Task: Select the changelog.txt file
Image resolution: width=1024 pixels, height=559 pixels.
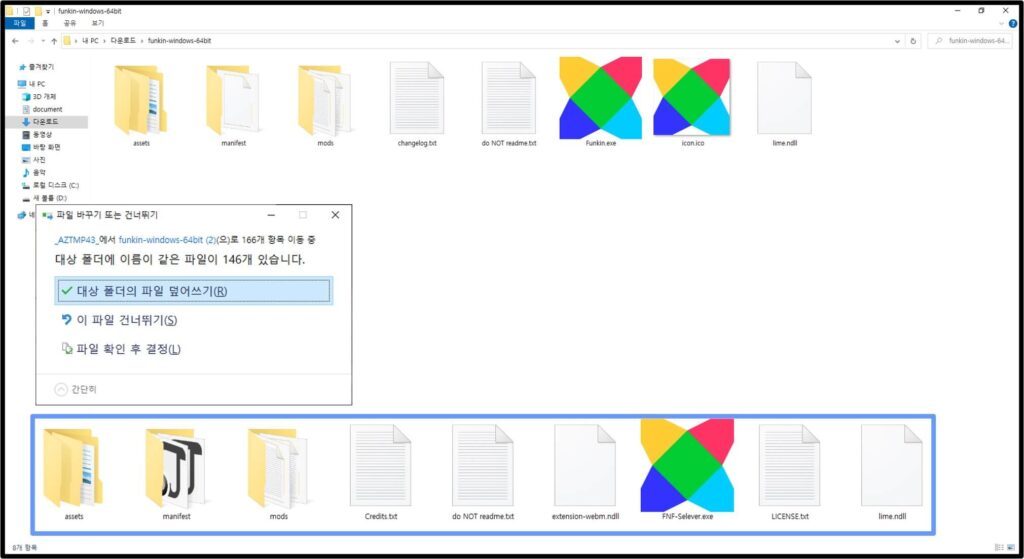Action: pyautogui.click(x=417, y=104)
